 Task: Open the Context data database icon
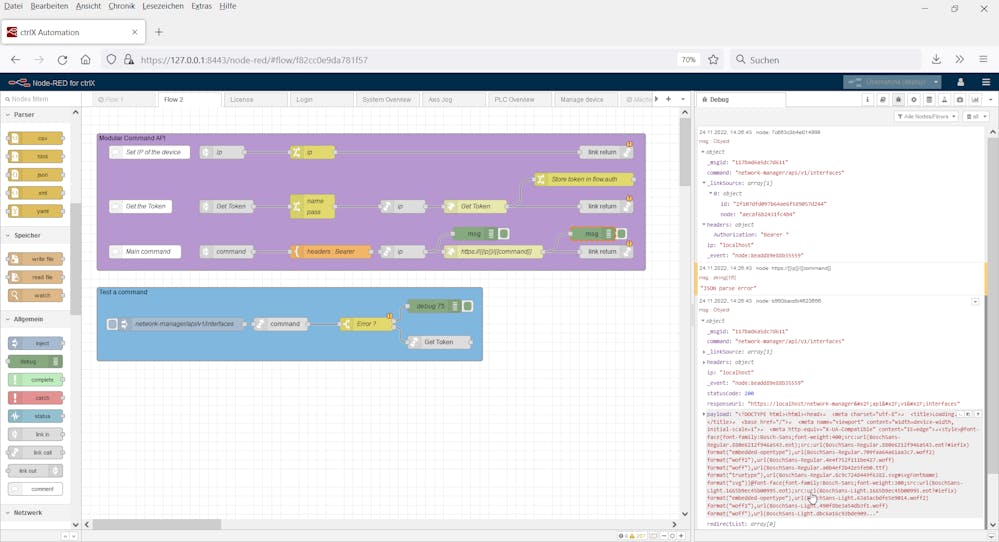coord(929,99)
